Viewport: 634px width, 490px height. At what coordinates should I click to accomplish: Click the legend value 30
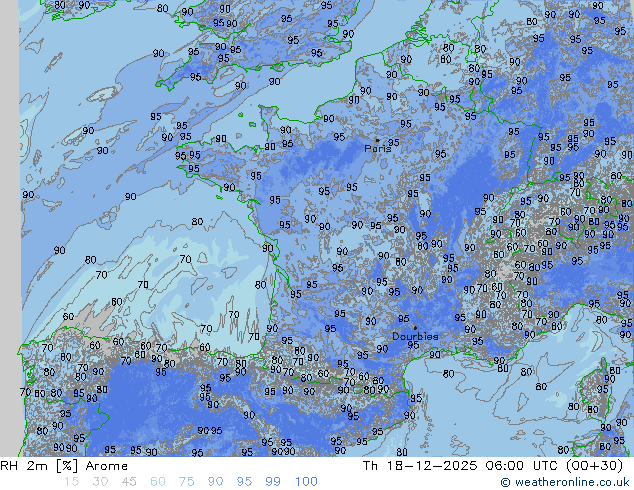100,482
